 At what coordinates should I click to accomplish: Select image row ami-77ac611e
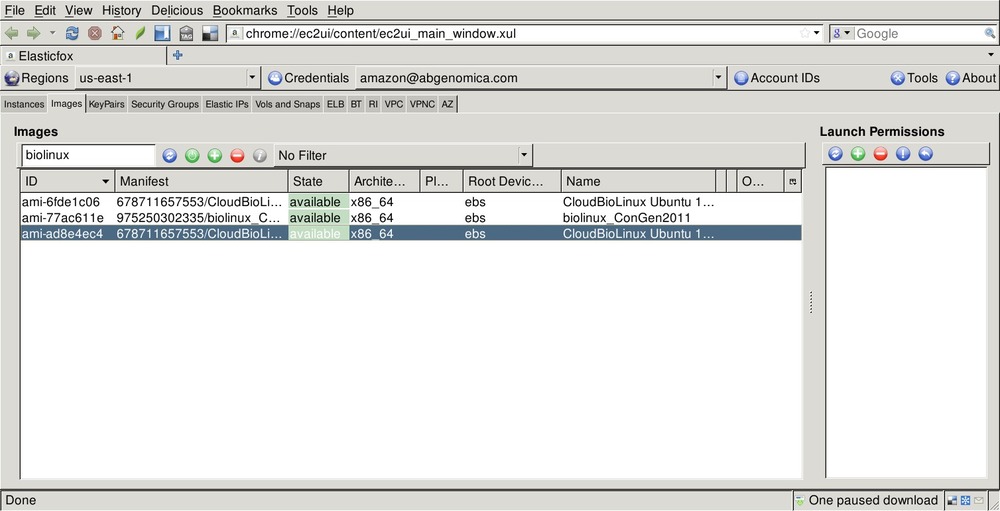(411, 218)
